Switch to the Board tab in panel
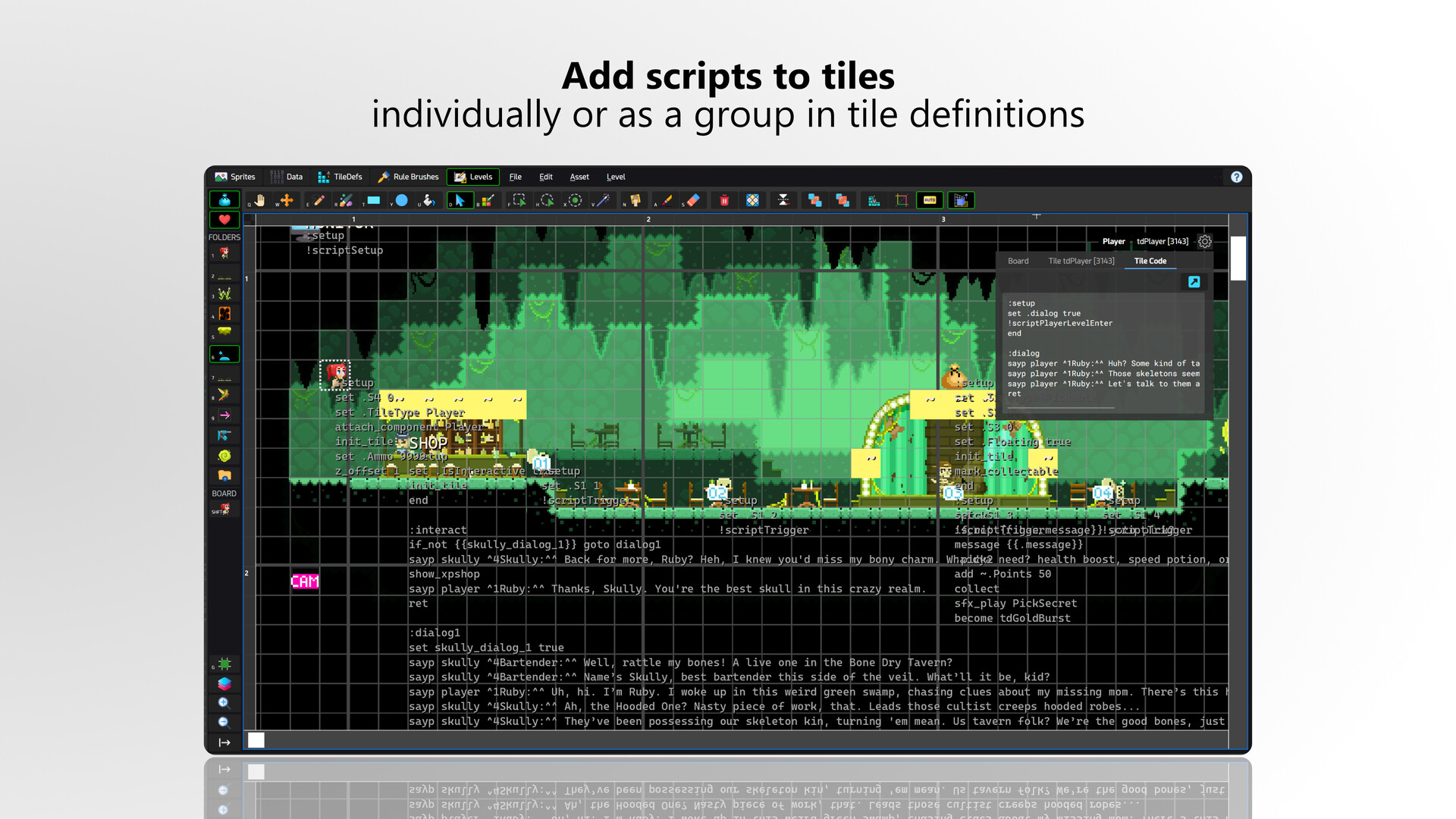 [1018, 261]
